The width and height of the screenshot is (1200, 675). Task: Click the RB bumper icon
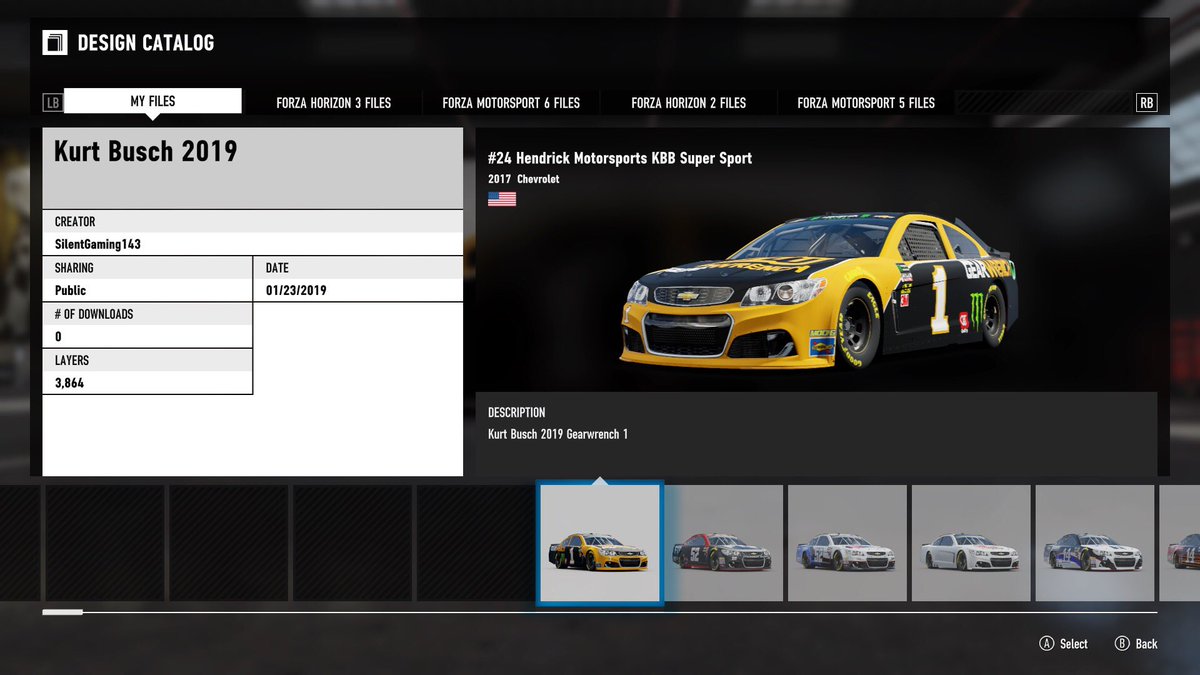click(x=1146, y=102)
